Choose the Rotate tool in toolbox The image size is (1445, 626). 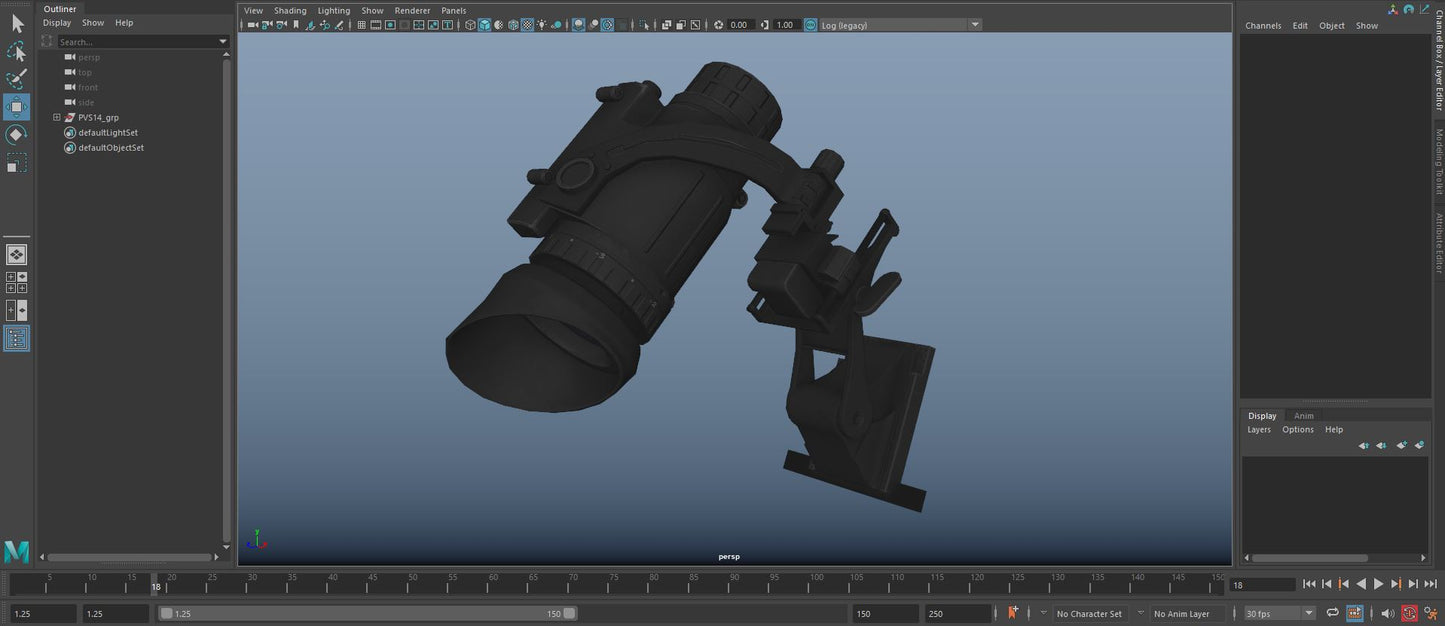pyautogui.click(x=16, y=135)
